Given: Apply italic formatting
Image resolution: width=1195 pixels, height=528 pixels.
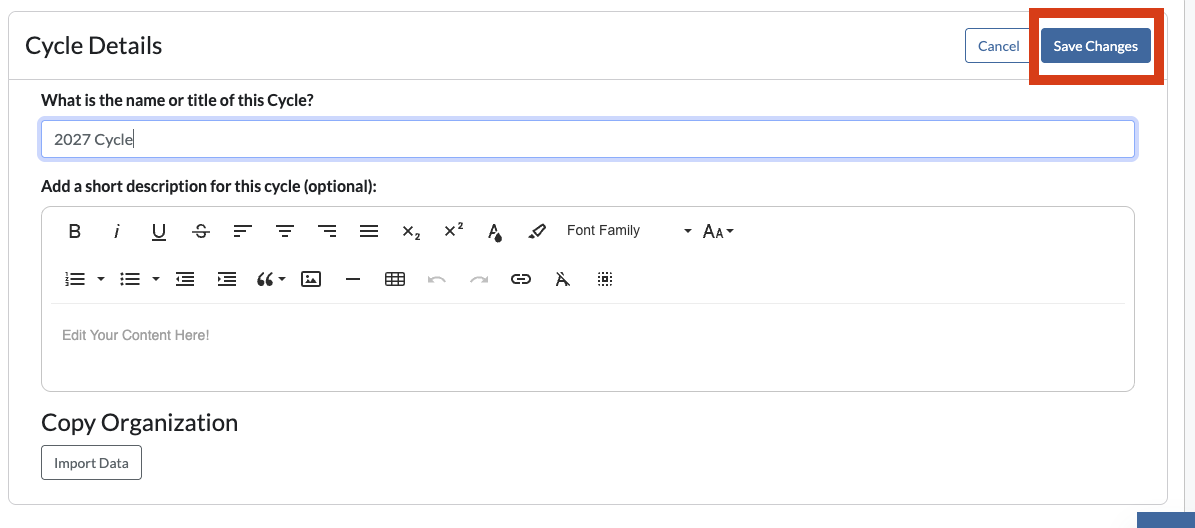Looking at the screenshot, I should click(x=117, y=231).
